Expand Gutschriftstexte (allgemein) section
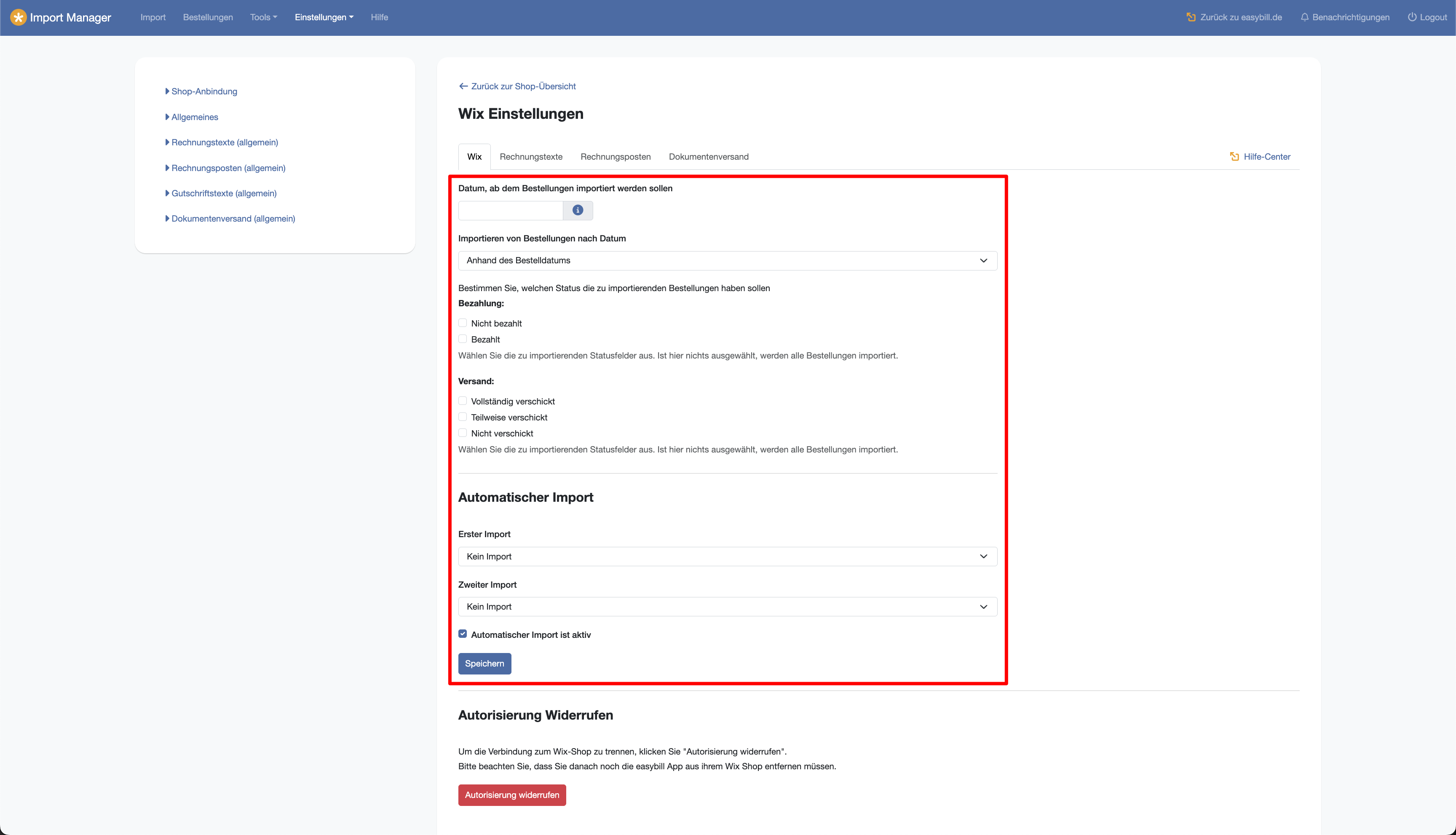1456x835 pixels. [221, 193]
